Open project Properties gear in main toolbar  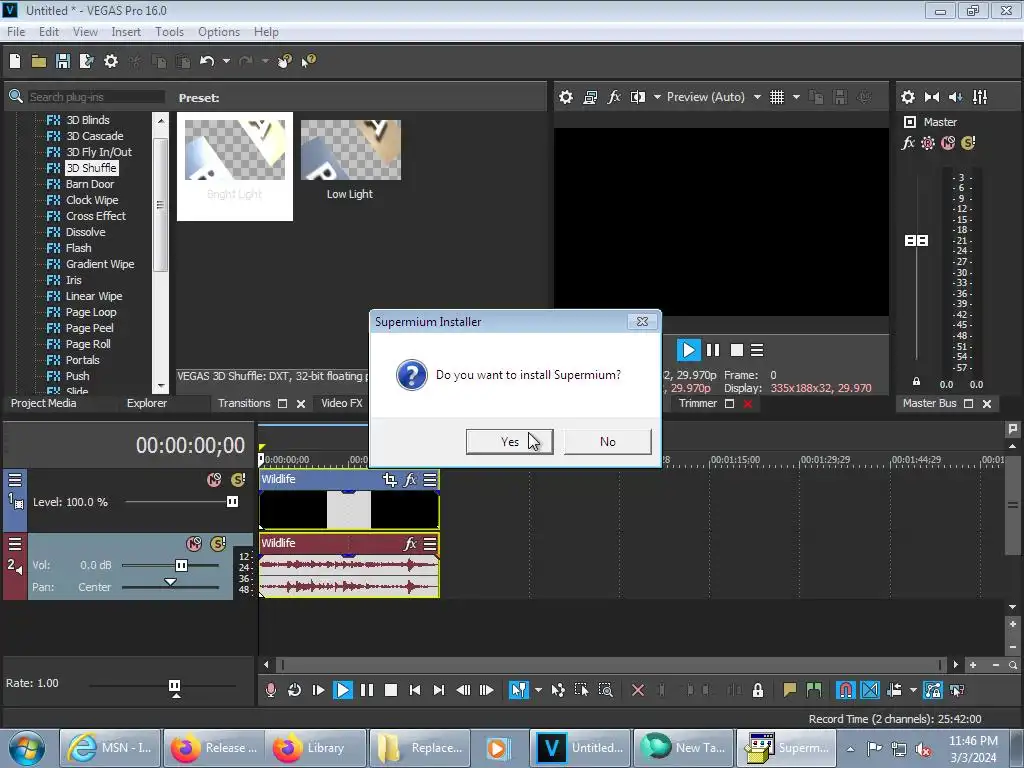coord(111,61)
